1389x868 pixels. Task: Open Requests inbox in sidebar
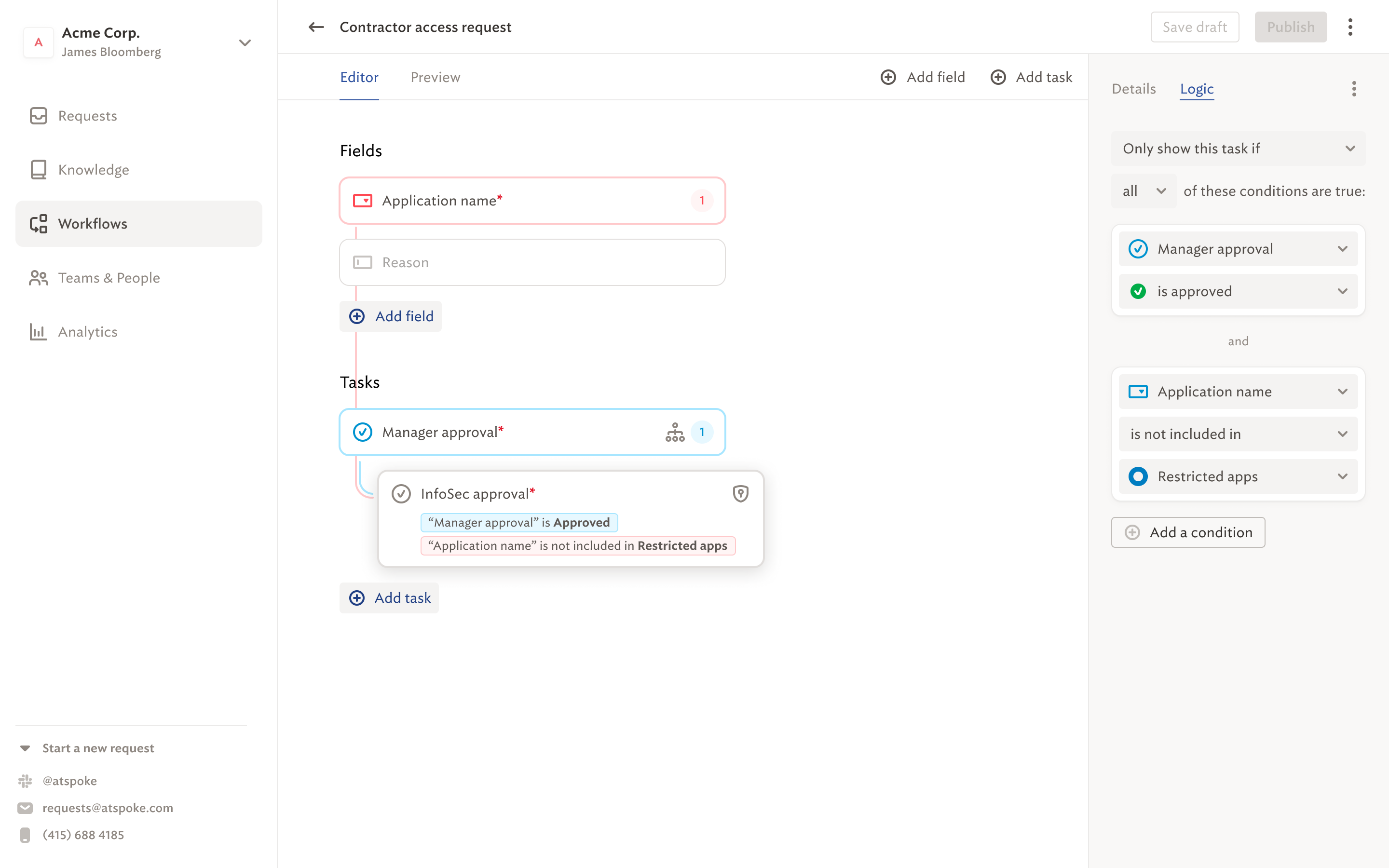pyautogui.click(x=87, y=116)
